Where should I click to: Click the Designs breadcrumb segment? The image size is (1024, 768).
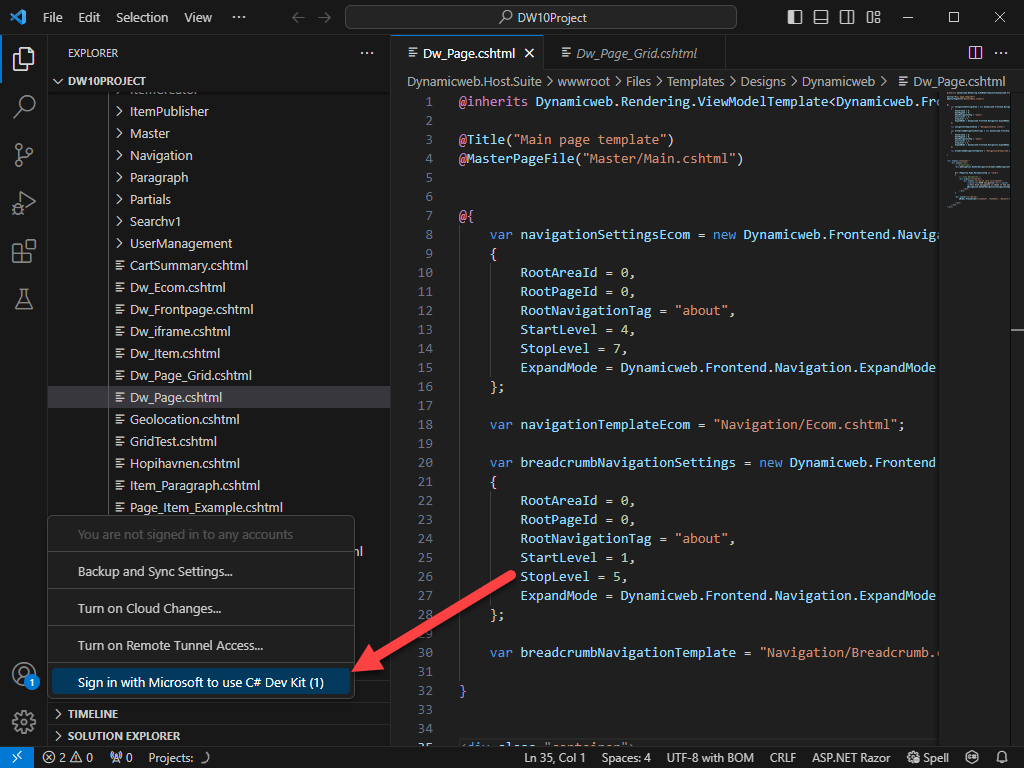(x=763, y=82)
